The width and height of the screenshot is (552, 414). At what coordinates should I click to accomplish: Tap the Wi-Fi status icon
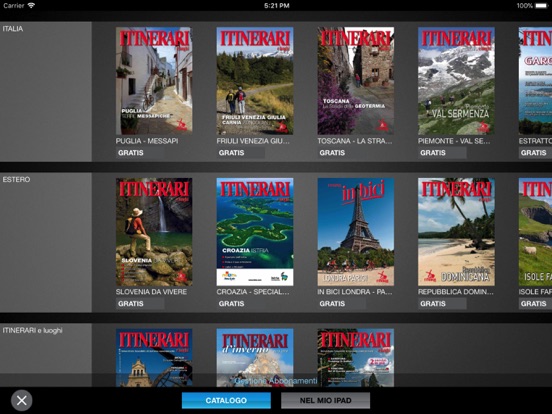pyautogui.click(x=31, y=5)
